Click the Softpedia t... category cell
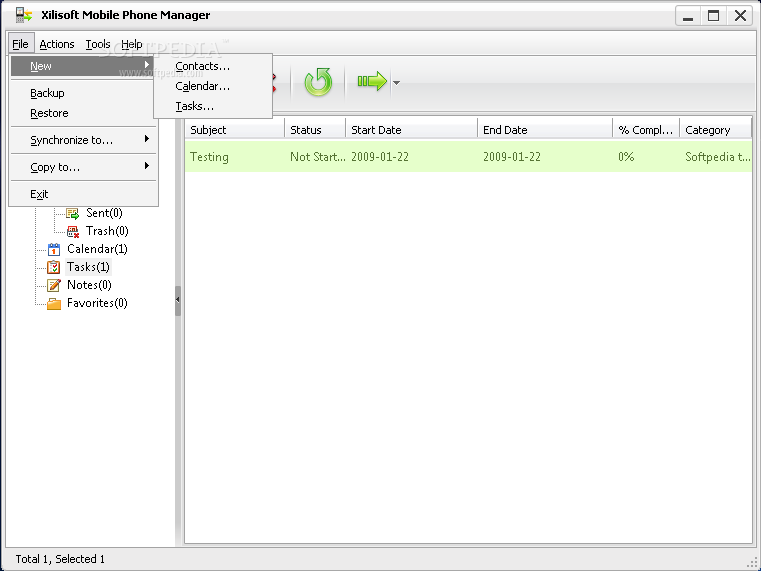The height and width of the screenshot is (571, 761). pos(717,157)
